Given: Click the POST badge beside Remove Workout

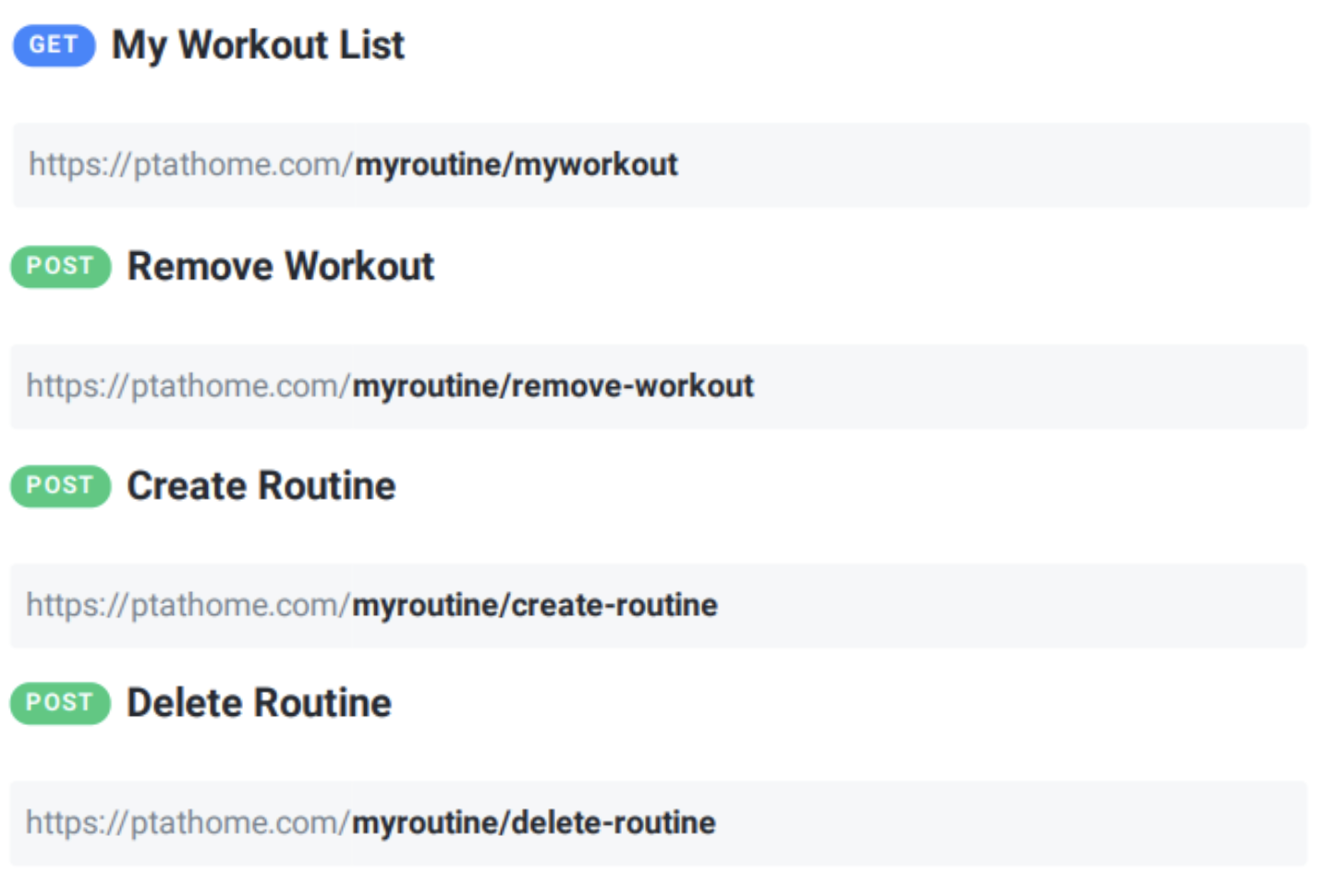Looking at the screenshot, I should tap(60, 266).
